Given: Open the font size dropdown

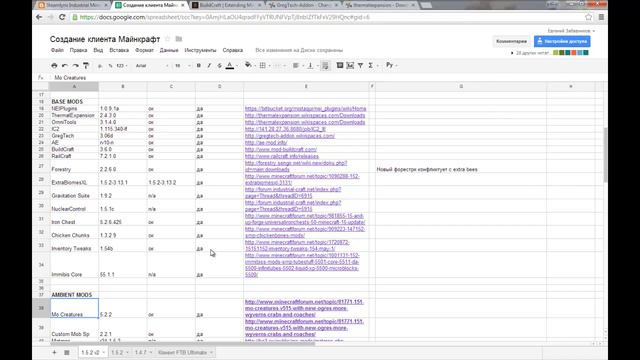Looking at the screenshot, I should coord(182,65).
